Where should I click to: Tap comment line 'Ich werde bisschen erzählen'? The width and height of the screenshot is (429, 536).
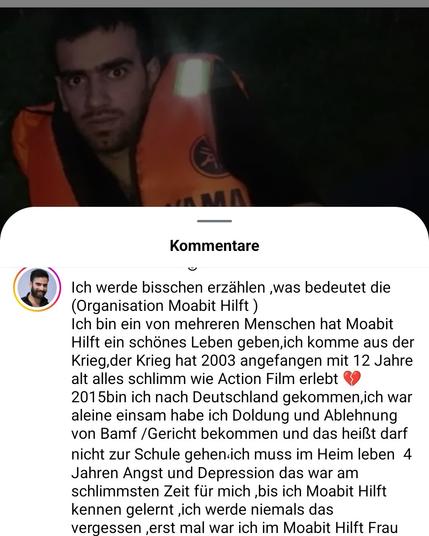tap(231, 287)
